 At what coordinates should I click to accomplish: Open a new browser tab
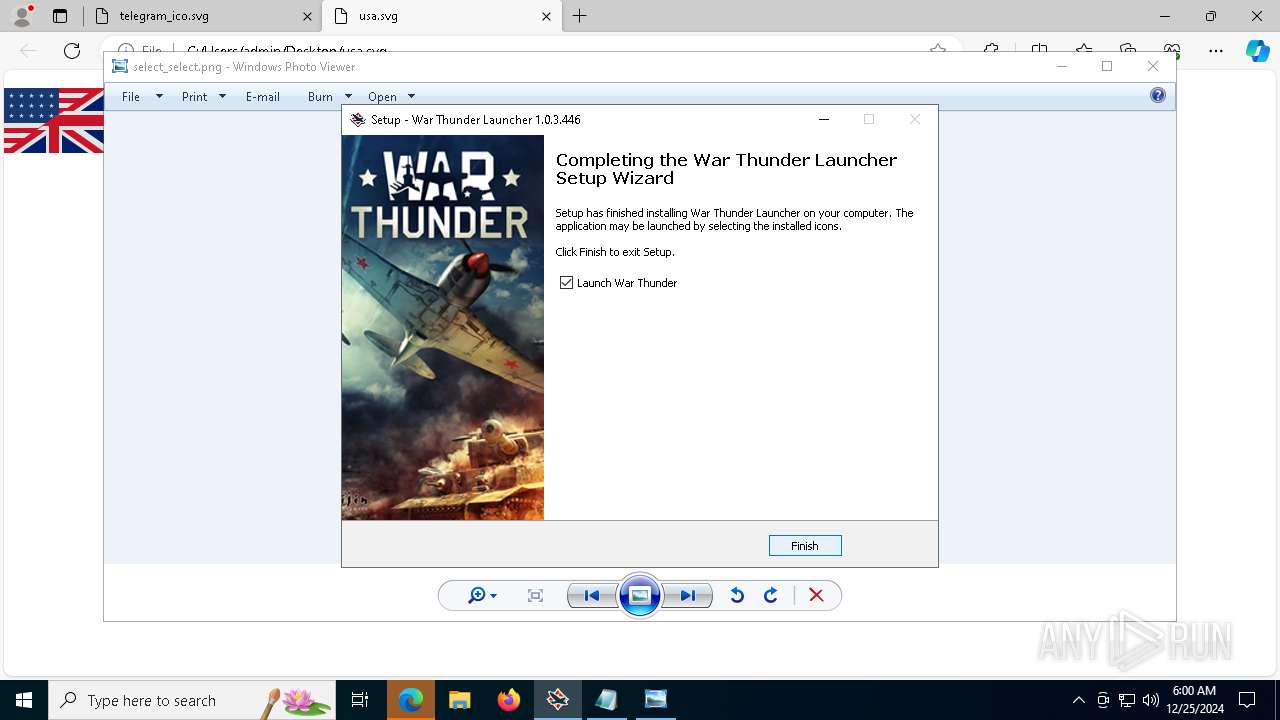[x=580, y=16]
